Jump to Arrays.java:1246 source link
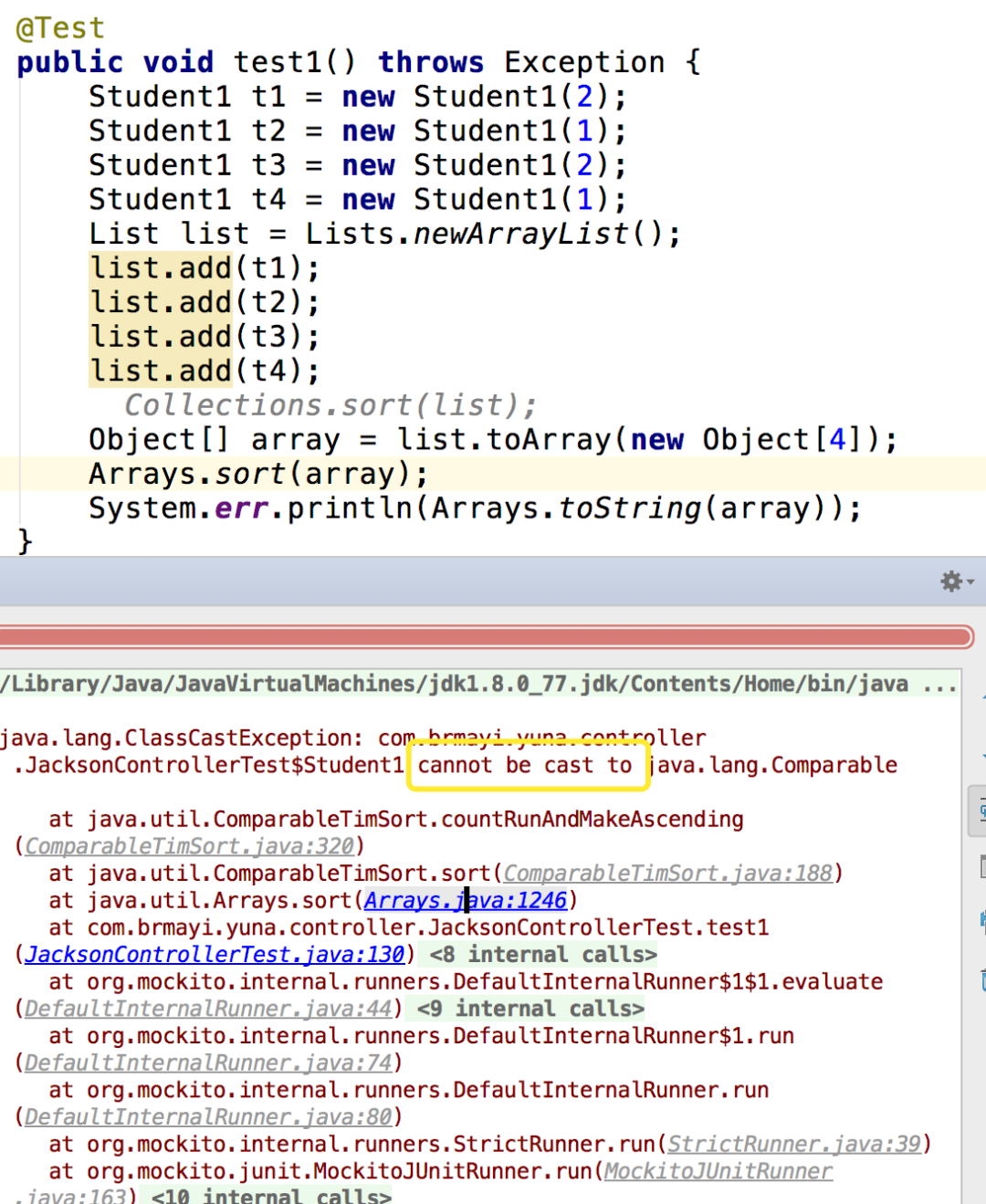The height and width of the screenshot is (1204, 986). [x=466, y=901]
